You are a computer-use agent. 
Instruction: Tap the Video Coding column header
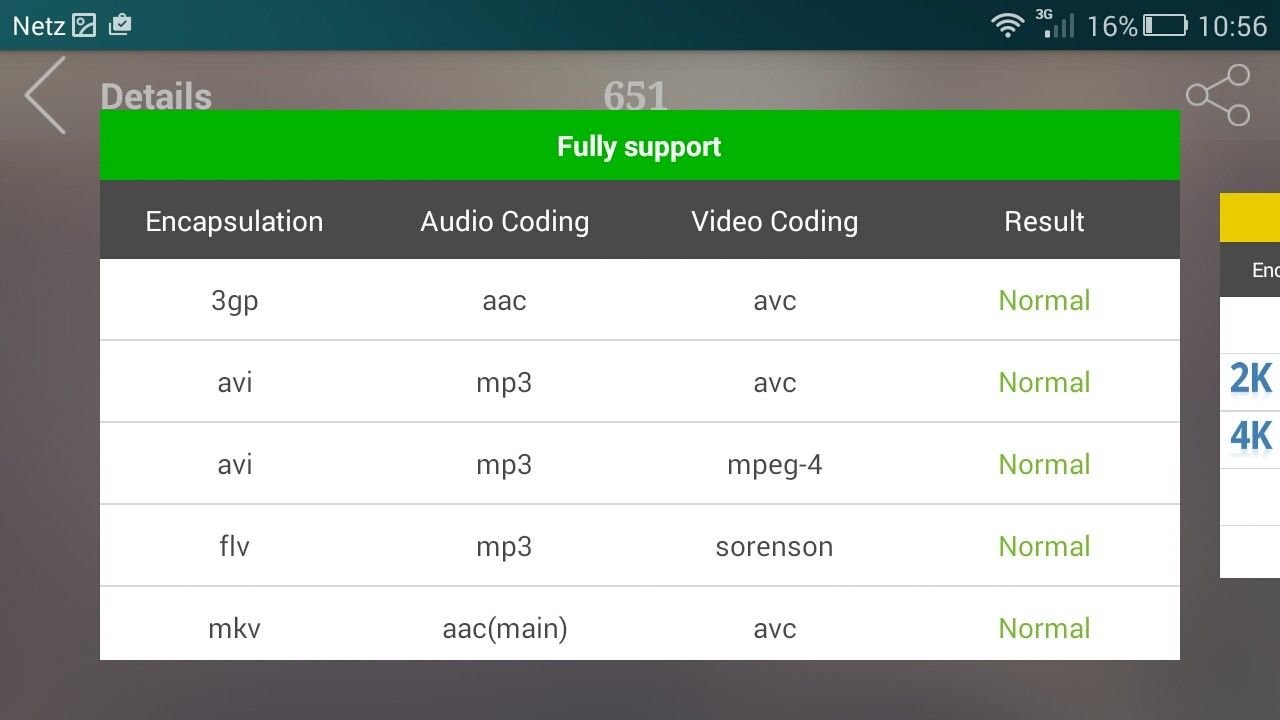point(775,221)
